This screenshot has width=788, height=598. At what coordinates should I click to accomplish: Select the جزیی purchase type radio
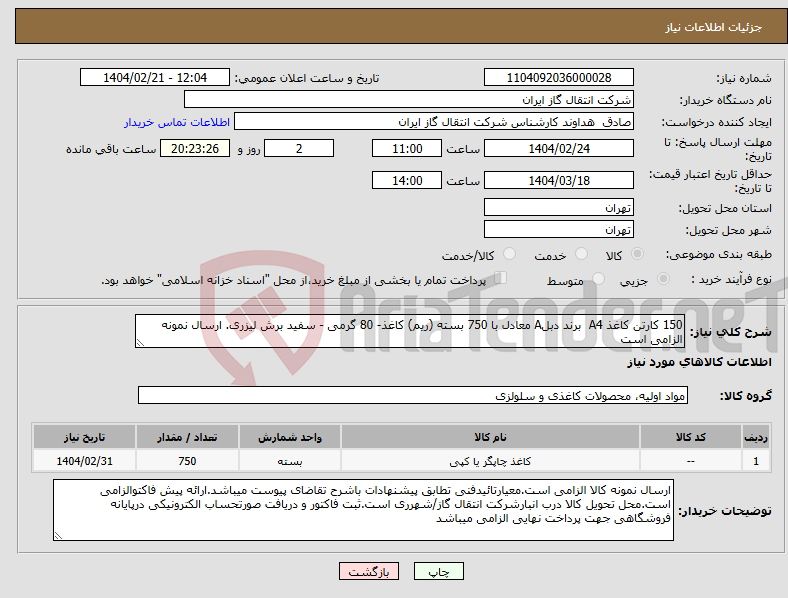(x=663, y=278)
